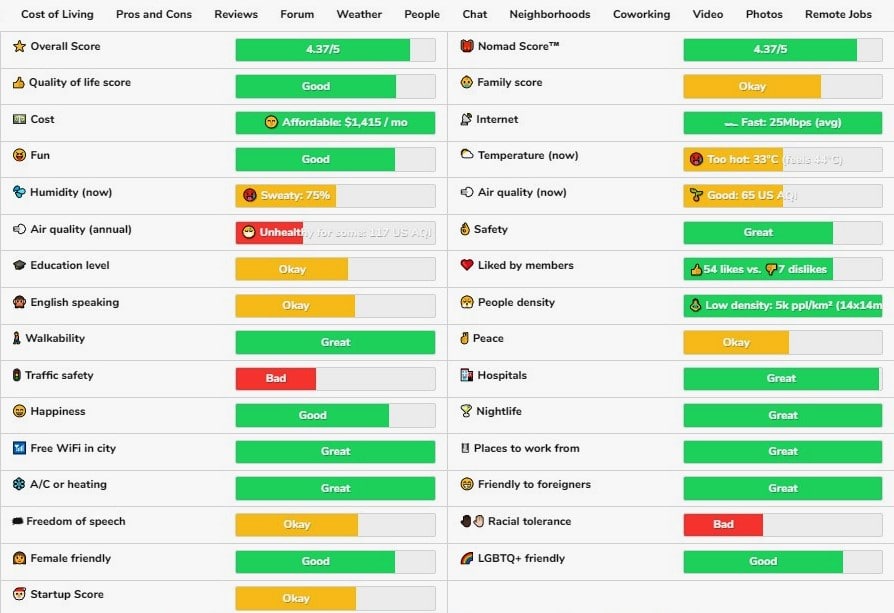Open the Cost of Living tab
The image size is (894, 613).
click(57, 15)
